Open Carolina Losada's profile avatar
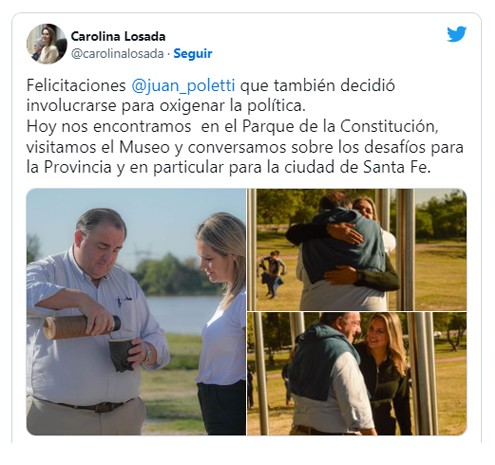Viewport: 495px width, 465px height. tap(47, 44)
